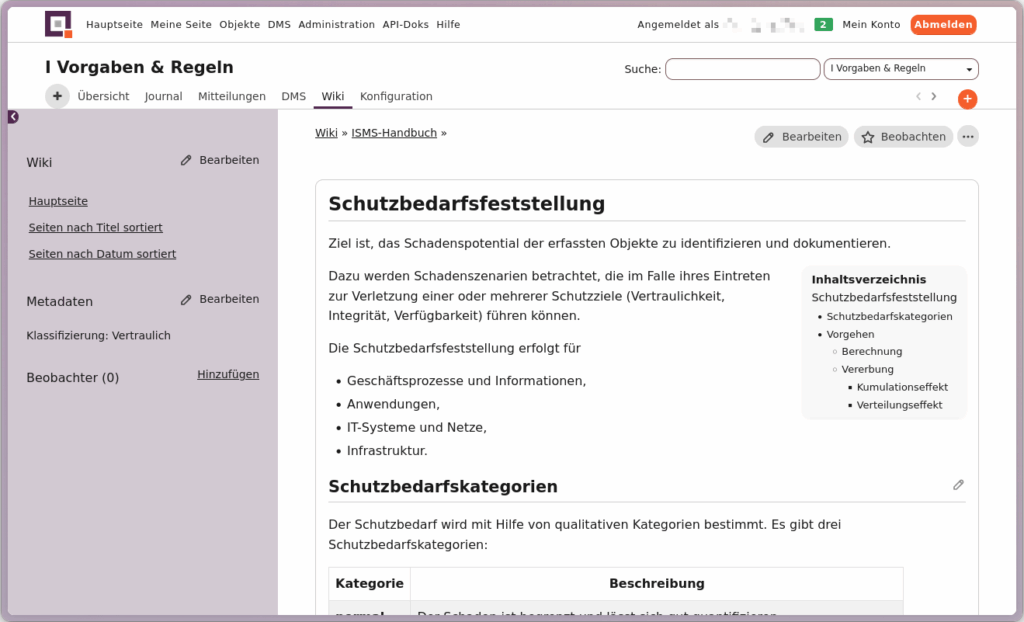Click into the Suche search field
This screenshot has height=622, width=1024.
(x=742, y=69)
